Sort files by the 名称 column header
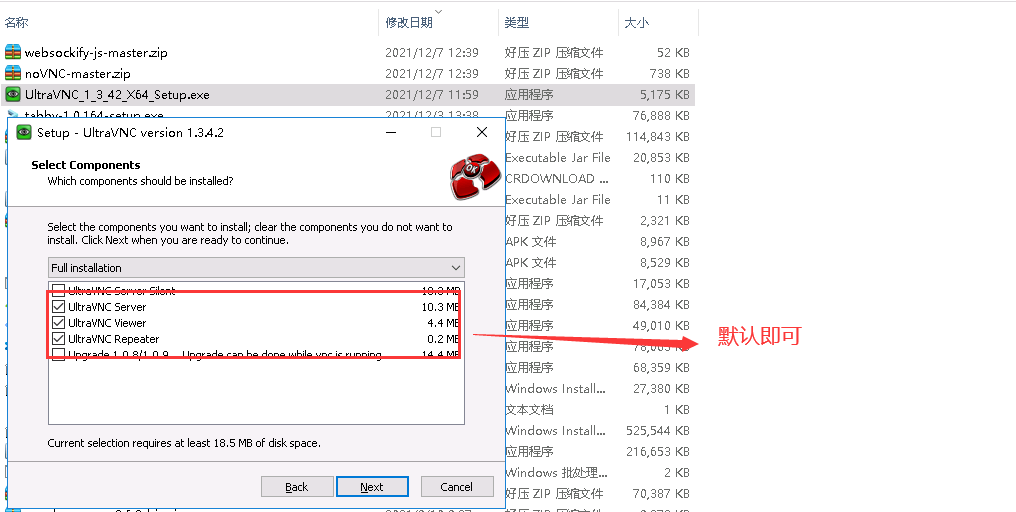This screenshot has width=1016, height=512. pyautogui.click(x=17, y=23)
